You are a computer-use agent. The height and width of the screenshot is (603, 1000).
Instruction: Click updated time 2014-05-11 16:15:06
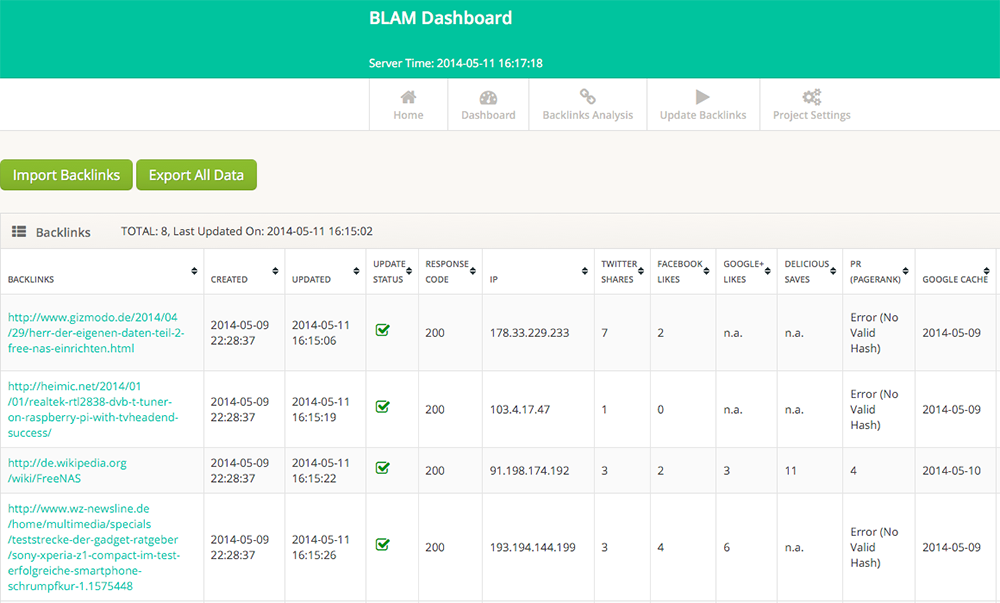pos(321,333)
